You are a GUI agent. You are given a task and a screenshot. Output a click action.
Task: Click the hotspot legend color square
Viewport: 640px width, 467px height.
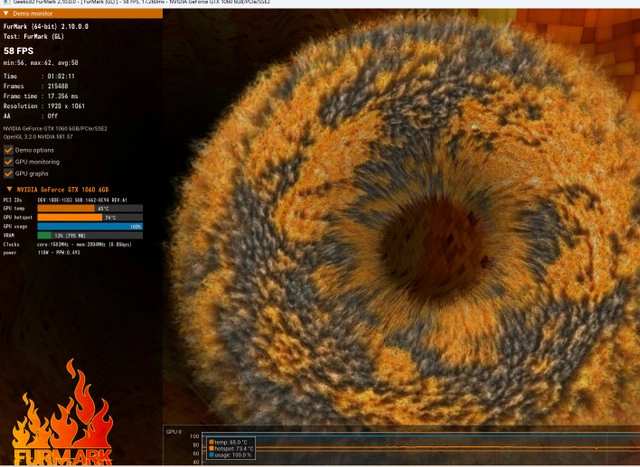pyautogui.click(x=211, y=448)
